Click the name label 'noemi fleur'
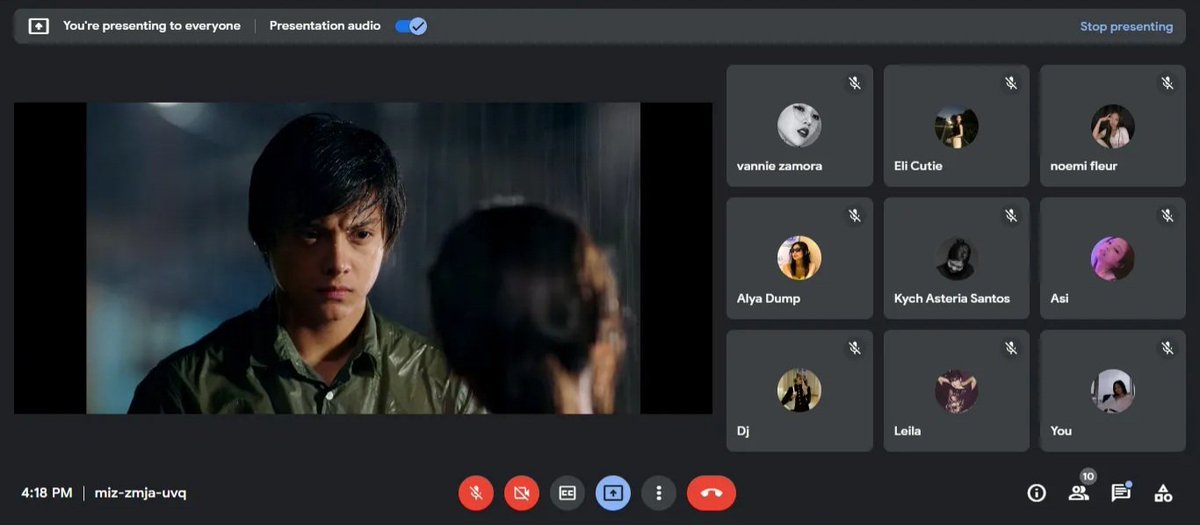This screenshot has width=1200, height=525. tap(1084, 166)
